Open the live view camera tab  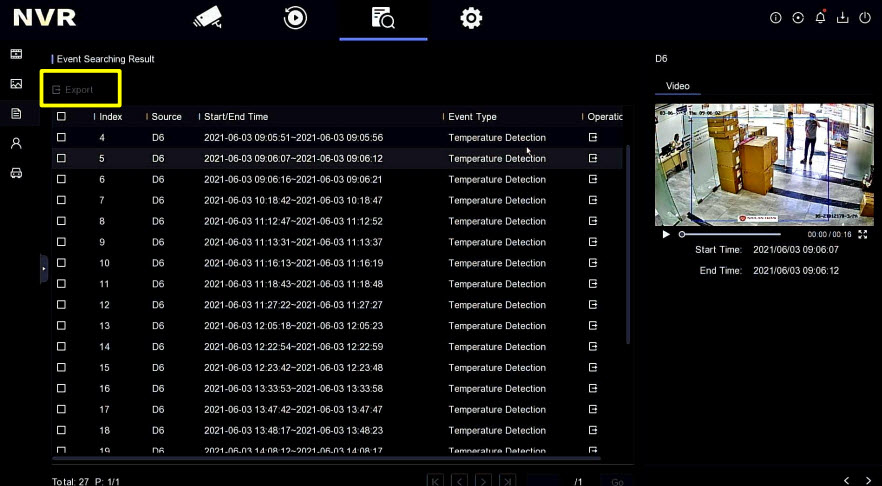207,17
